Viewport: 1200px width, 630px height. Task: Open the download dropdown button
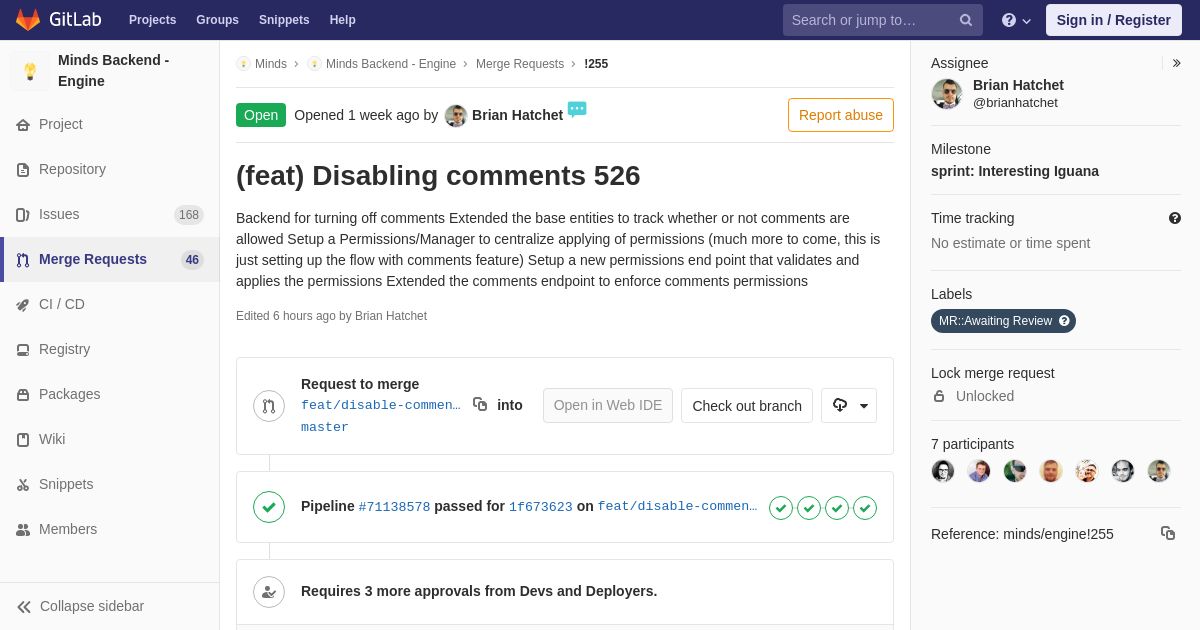point(849,405)
